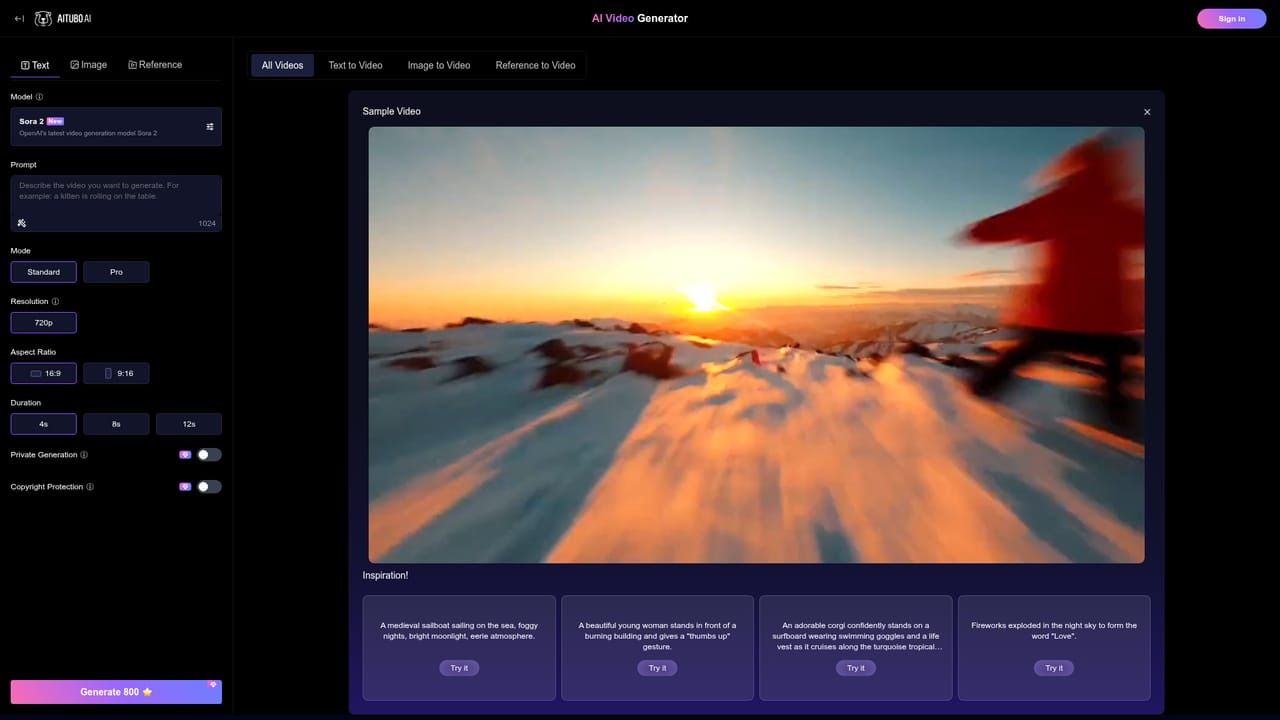This screenshot has width=1280, height=720.
Task: Click the AI prompt enhance icon
Action: point(22,223)
